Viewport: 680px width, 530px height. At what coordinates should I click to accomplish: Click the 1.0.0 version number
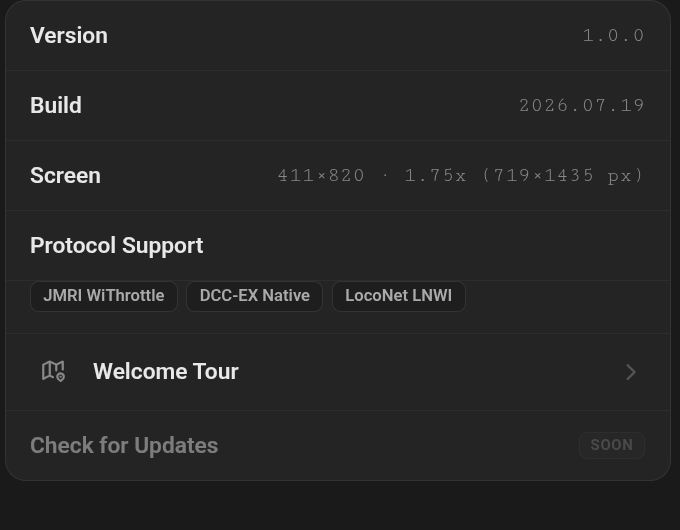tap(613, 36)
